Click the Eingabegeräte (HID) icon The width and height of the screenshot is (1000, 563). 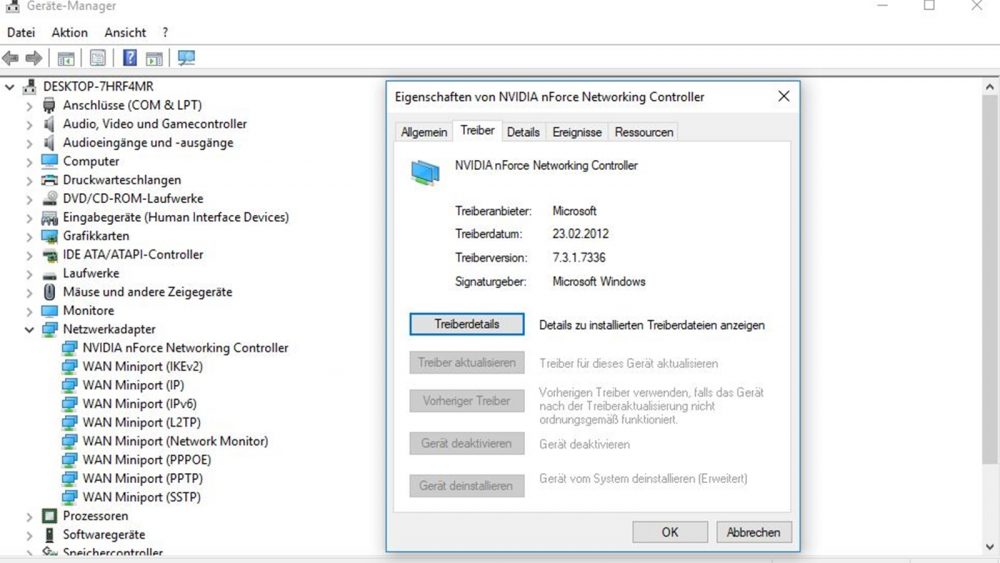coord(49,217)
